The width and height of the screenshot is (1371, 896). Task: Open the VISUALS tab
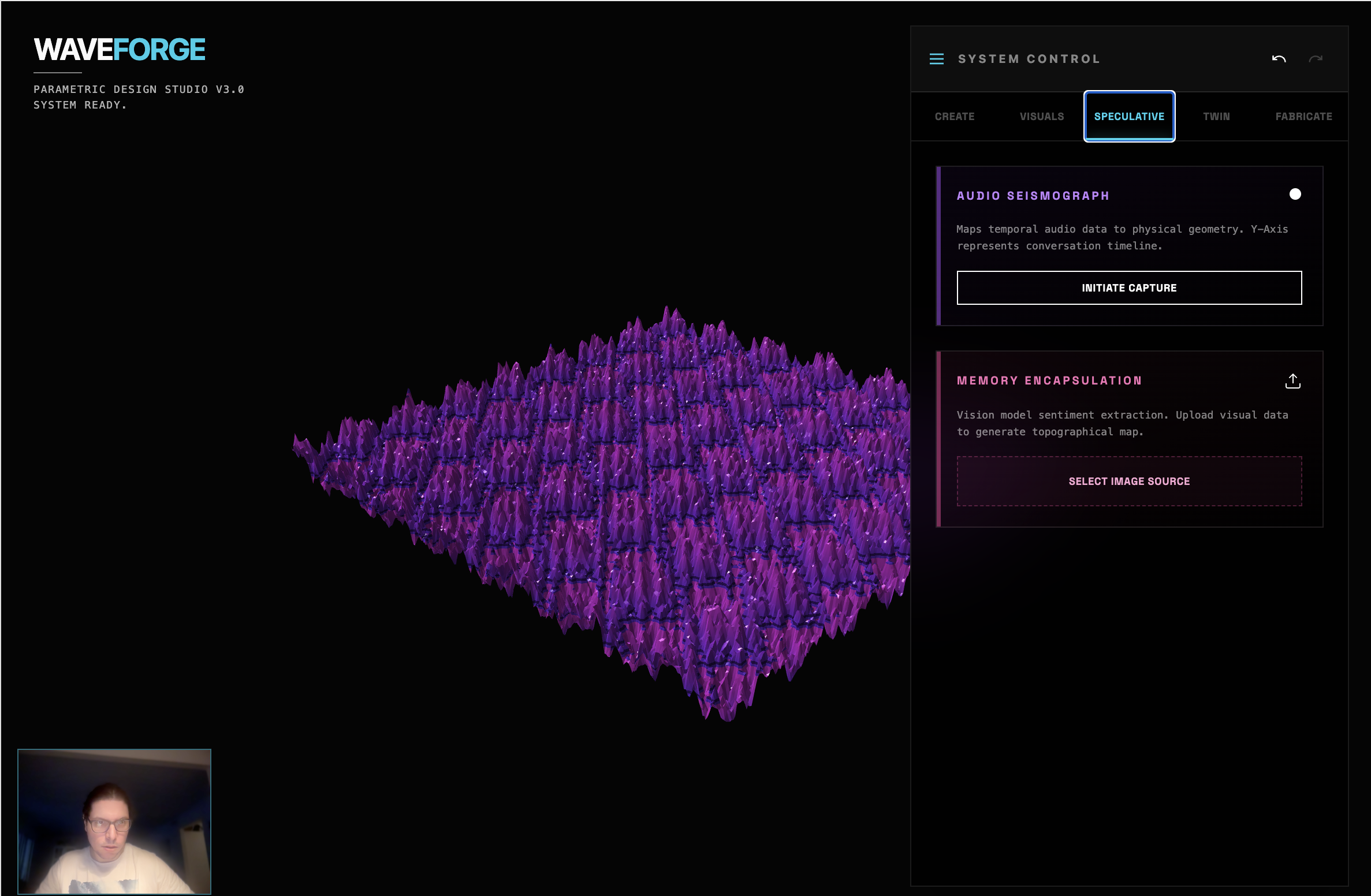(x=1041, y=117)
